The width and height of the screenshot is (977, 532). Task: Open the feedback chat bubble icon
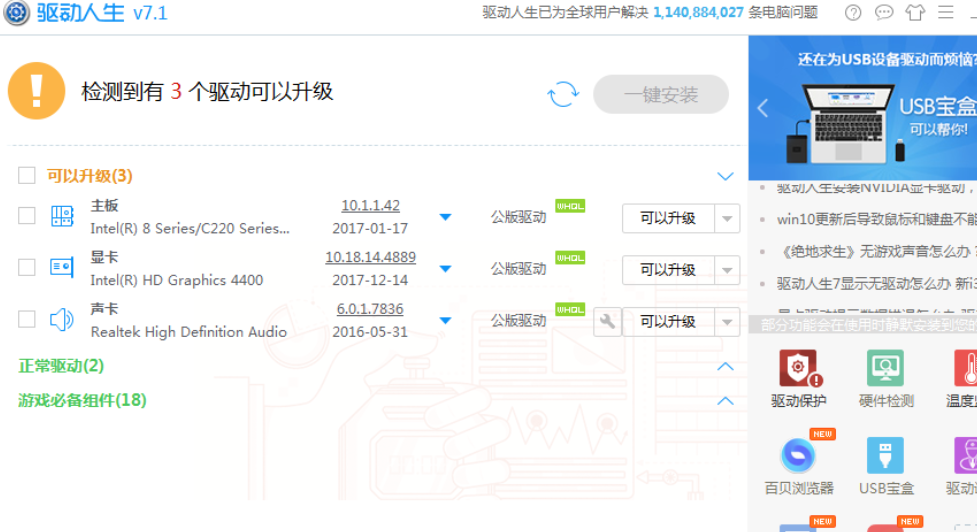pyautogui.click(x=884, y=13)
